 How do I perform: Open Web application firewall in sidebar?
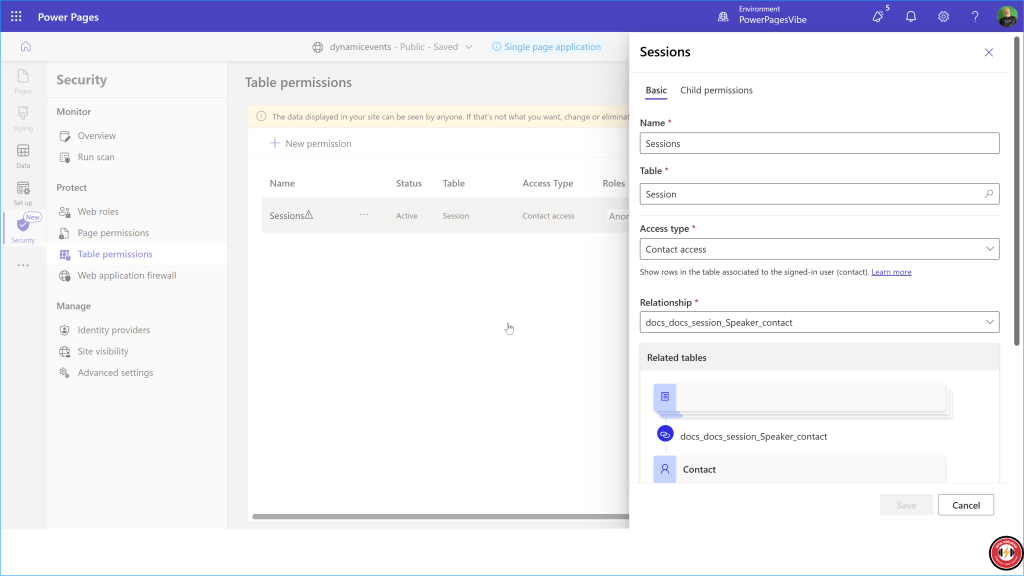point(126,276)
